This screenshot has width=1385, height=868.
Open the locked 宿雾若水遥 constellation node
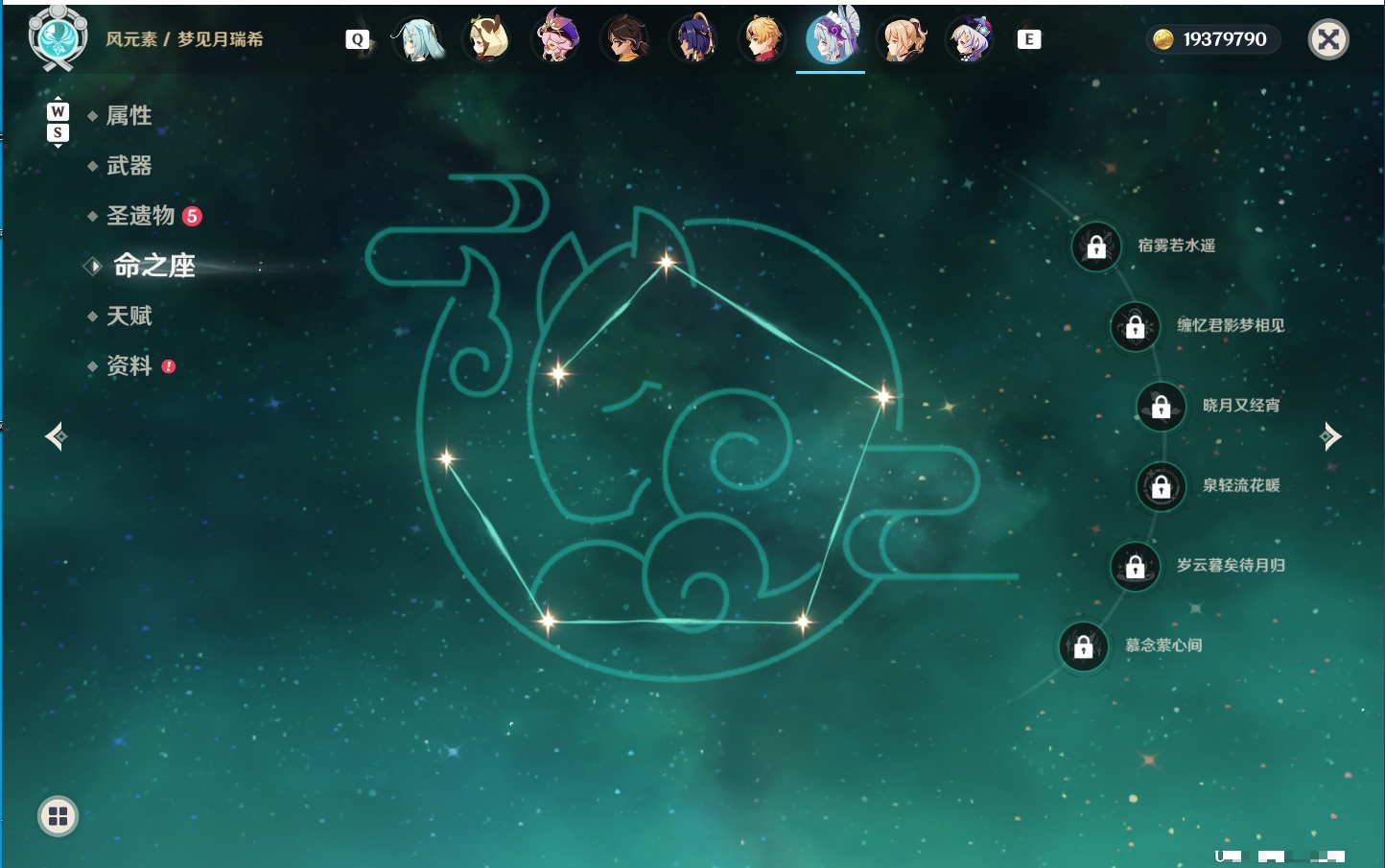1096,246
